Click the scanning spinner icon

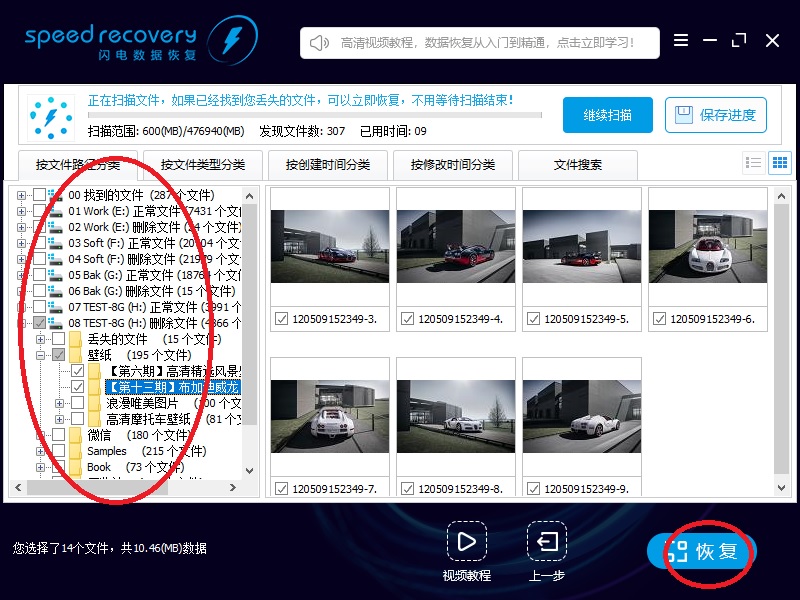51,117
